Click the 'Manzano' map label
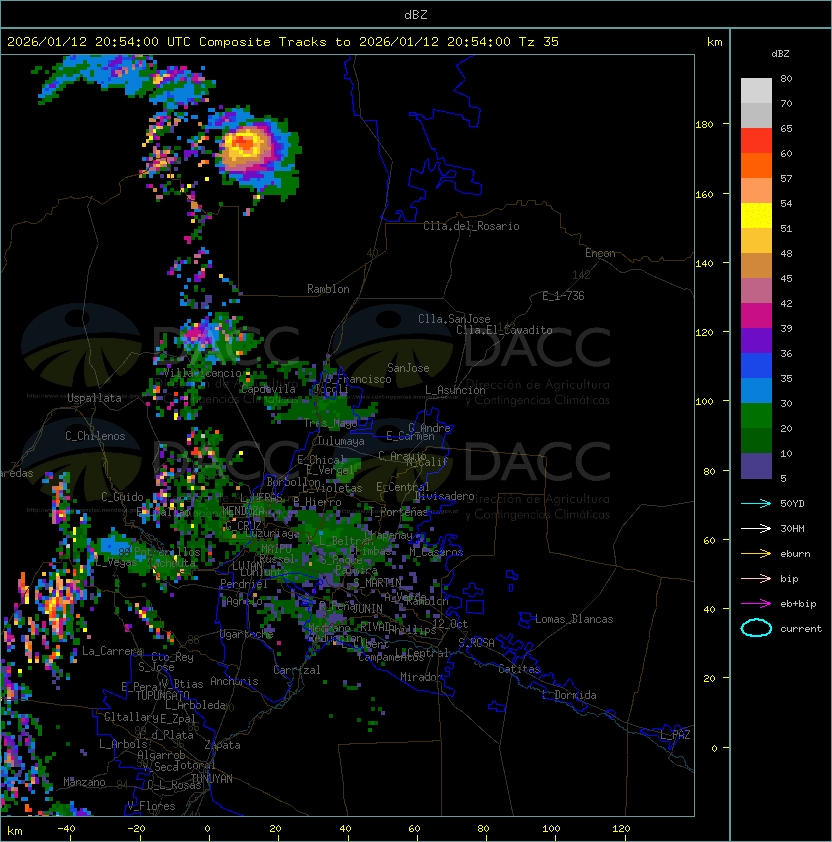This screenshot has height=842, width=832. (x=84, y=782)
